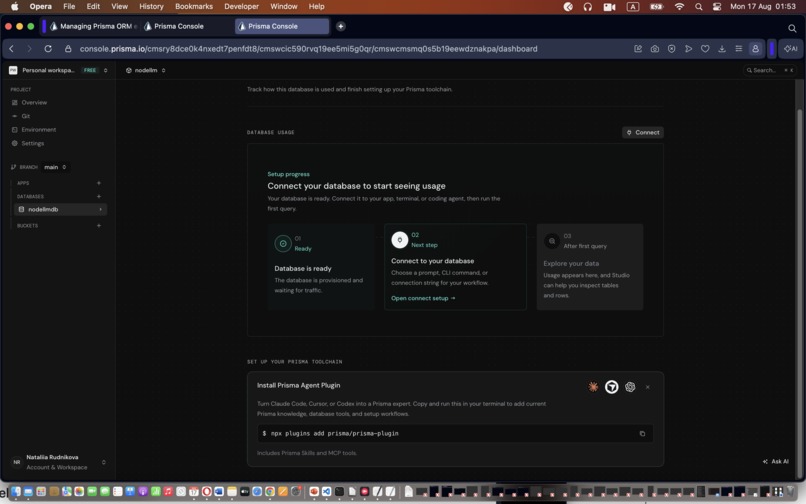Follow the Open connect setup link
The height and width of the screenshot is (504, 806).
[x=423, y=298]
